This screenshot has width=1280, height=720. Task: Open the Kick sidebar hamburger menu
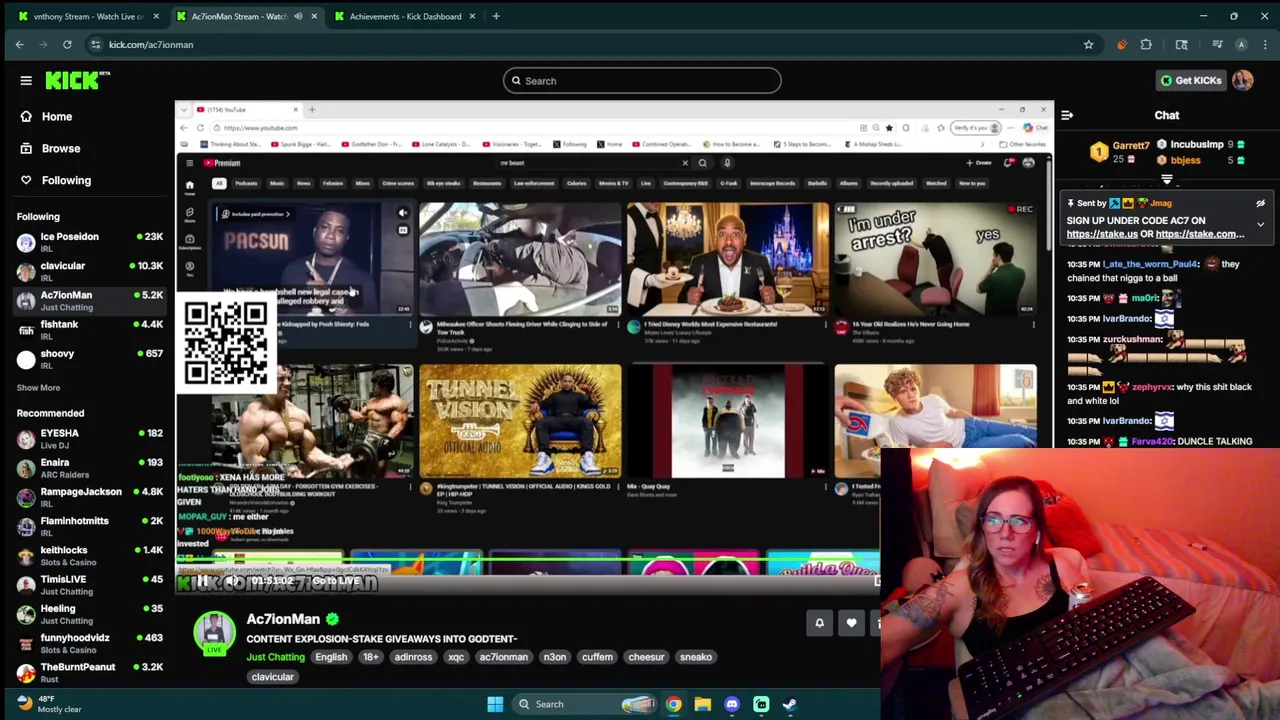tap(26, 81)
